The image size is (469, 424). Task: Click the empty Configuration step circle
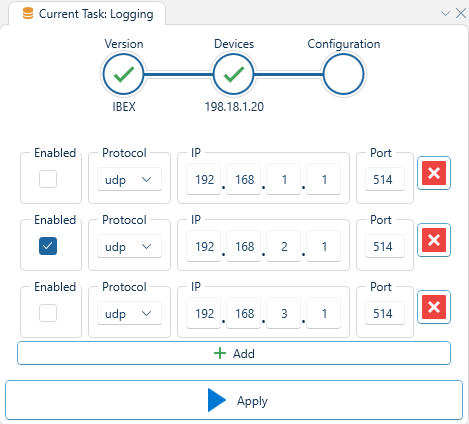pyautogui.click(x=344, y=74)
